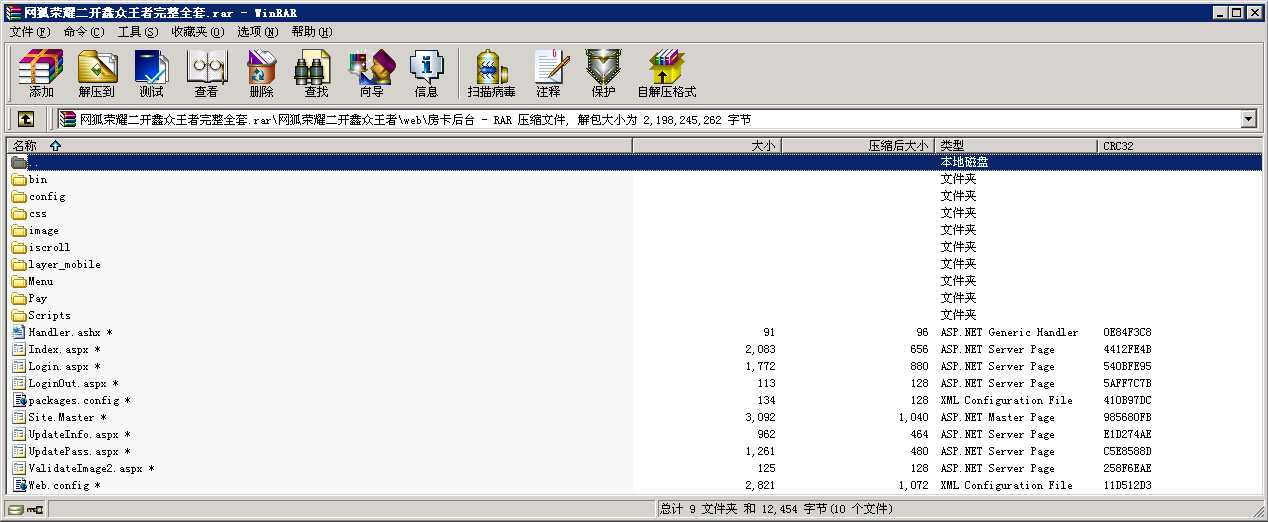The image size is (1268, 522).
Task: Click the Pay folder icon
Action: tap(19, 299)
